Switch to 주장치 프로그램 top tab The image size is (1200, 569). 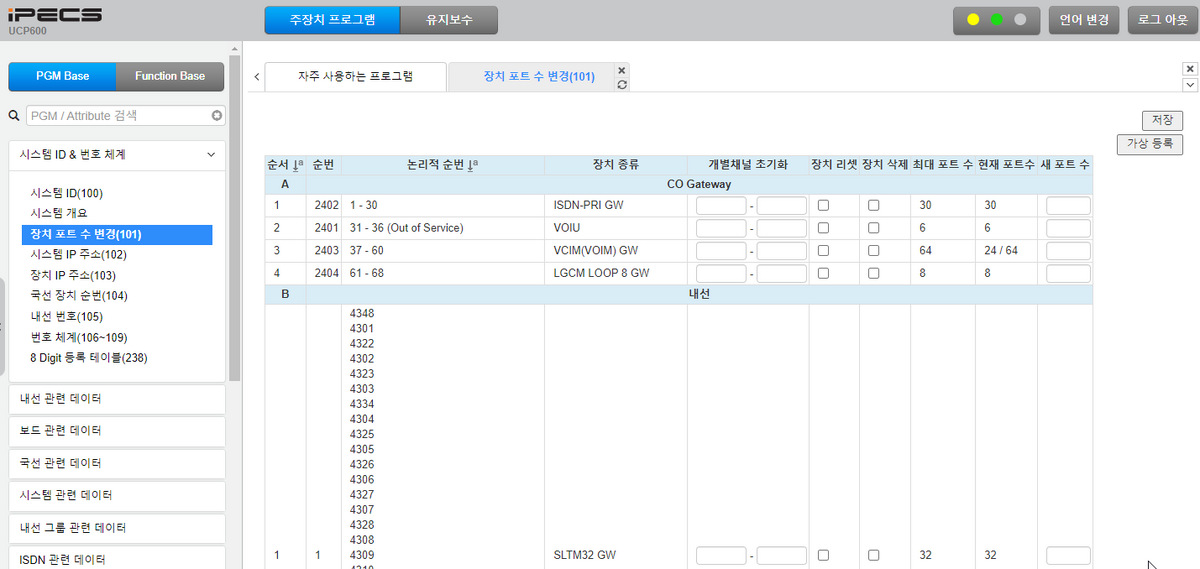332,20
